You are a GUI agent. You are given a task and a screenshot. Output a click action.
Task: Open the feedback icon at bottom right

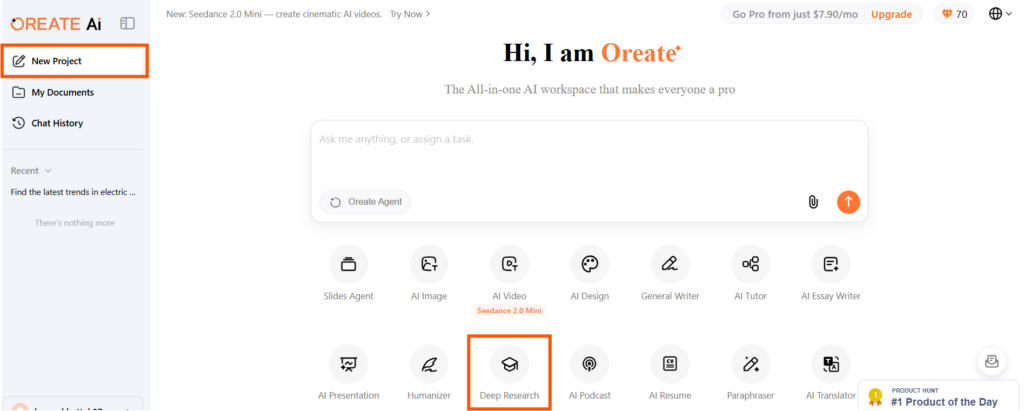tap(991, 361)
